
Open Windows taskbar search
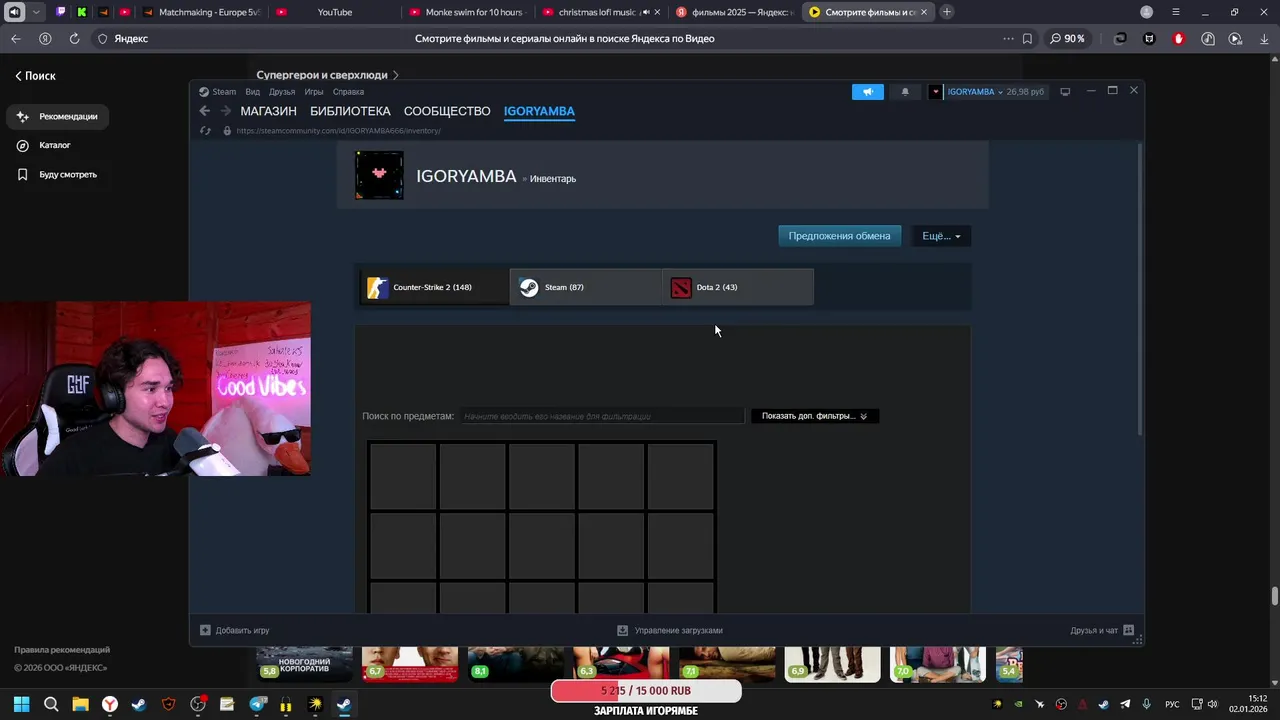[51, 704]
